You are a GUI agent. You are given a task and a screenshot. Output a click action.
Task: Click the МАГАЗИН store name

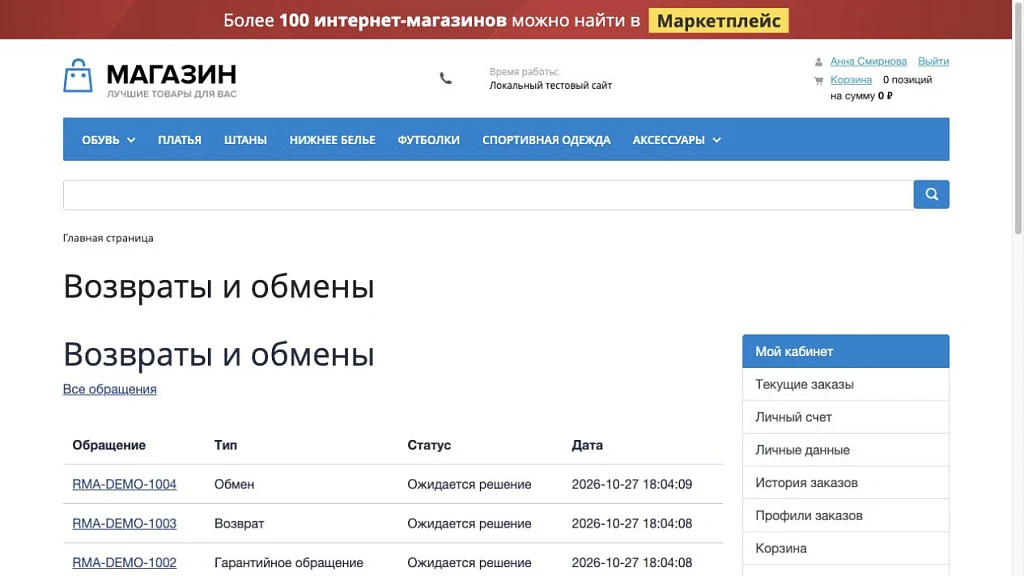tap(171, 74)
